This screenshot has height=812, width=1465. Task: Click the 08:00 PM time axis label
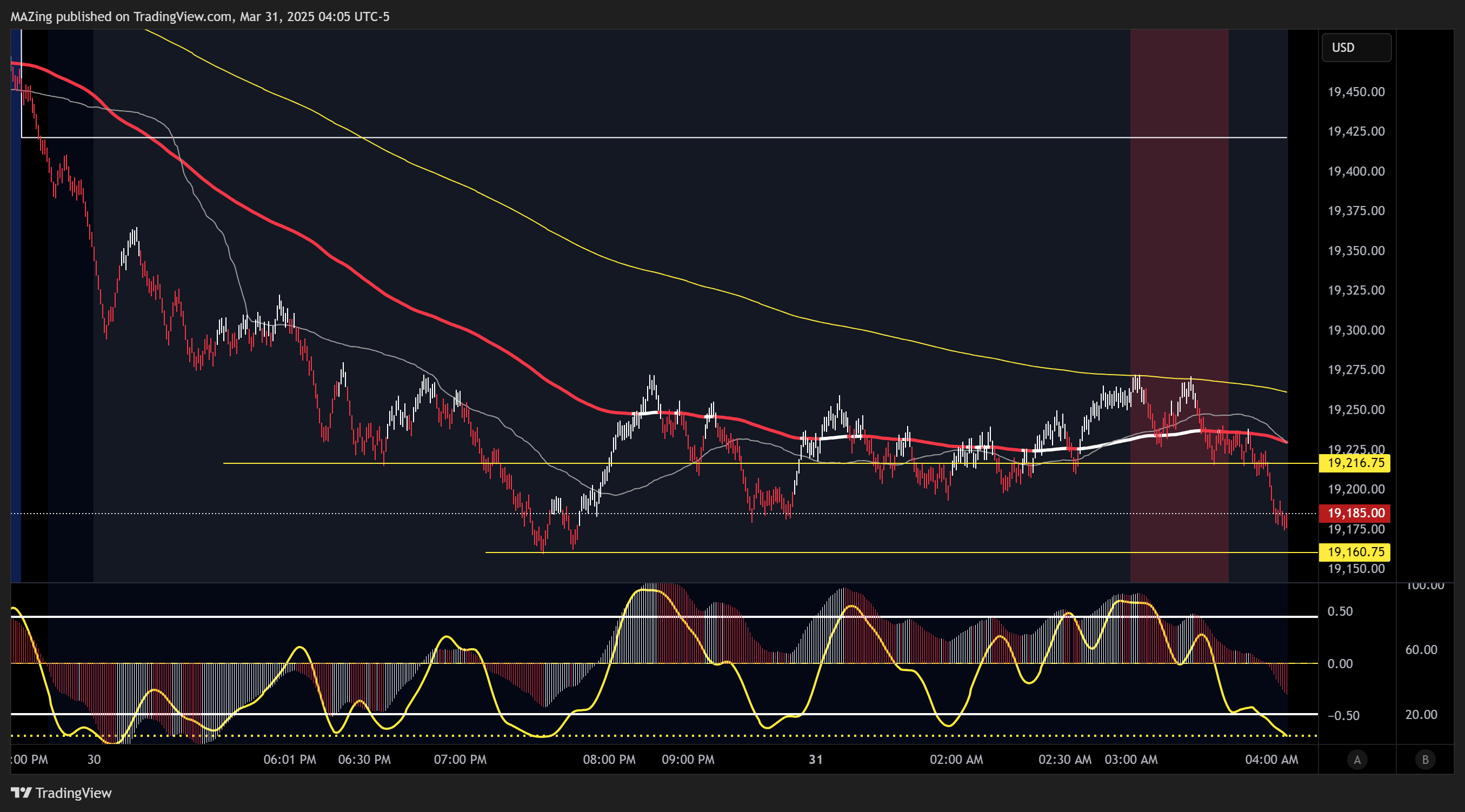coord(609,760)
